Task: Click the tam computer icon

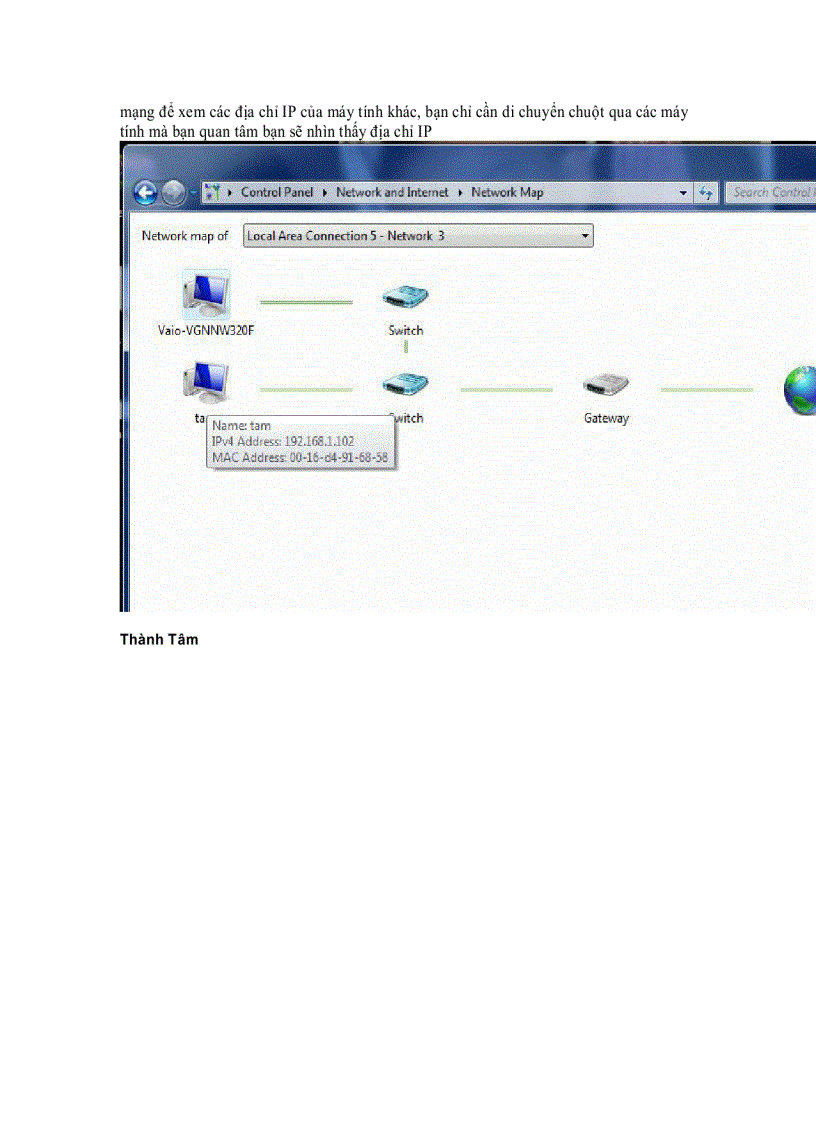Action: point(206,383)
